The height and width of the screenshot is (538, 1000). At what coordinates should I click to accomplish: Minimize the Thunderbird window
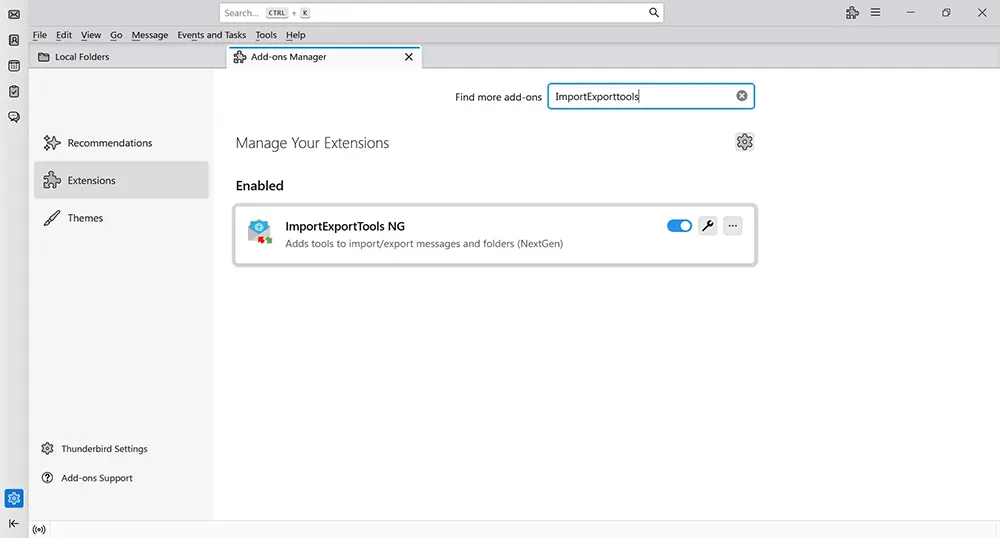(x=911, y=13)
